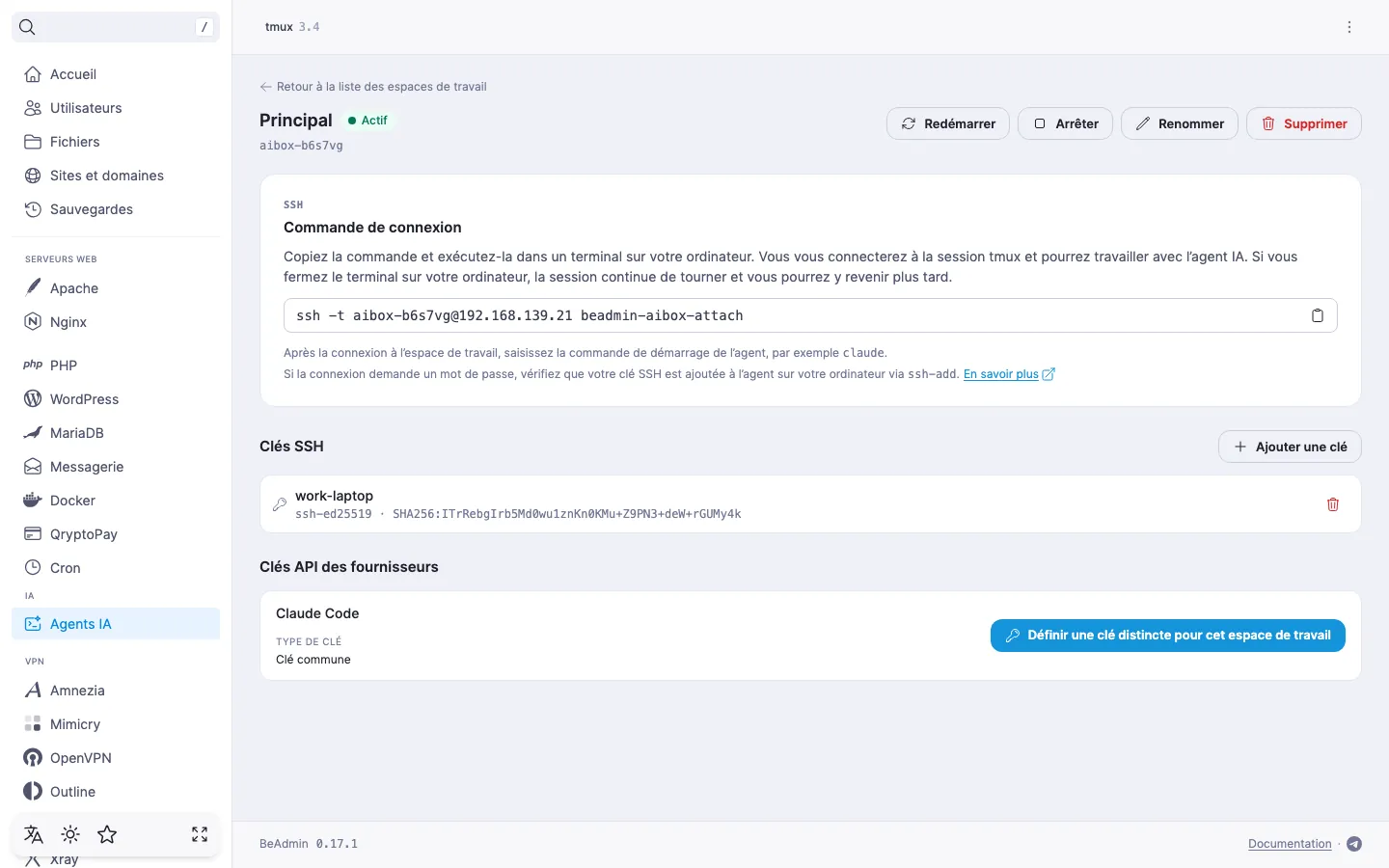Screen dimensions: 1389x868
Task: Open Amnezia VPN page
Action: tap(116, 691)
